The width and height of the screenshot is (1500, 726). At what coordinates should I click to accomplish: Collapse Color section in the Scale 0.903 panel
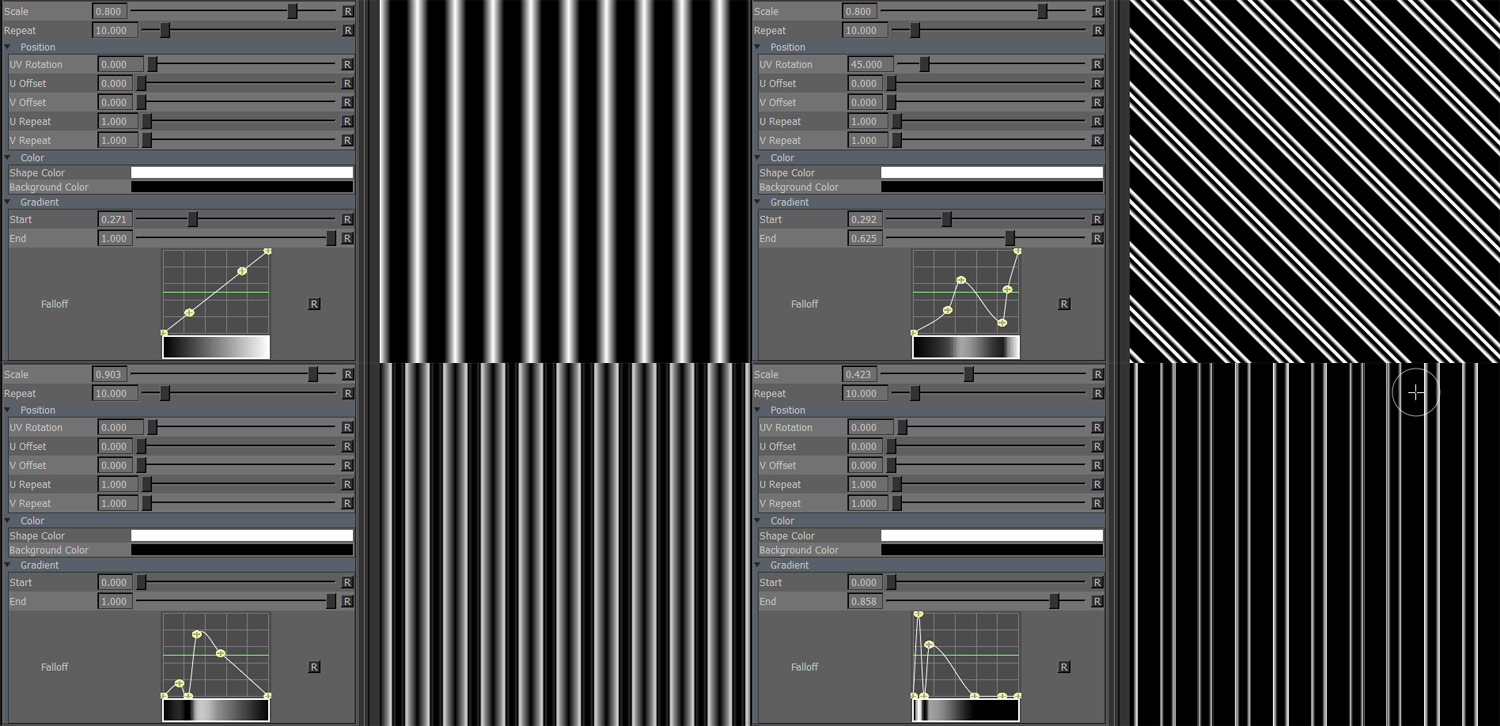[9, 520]
